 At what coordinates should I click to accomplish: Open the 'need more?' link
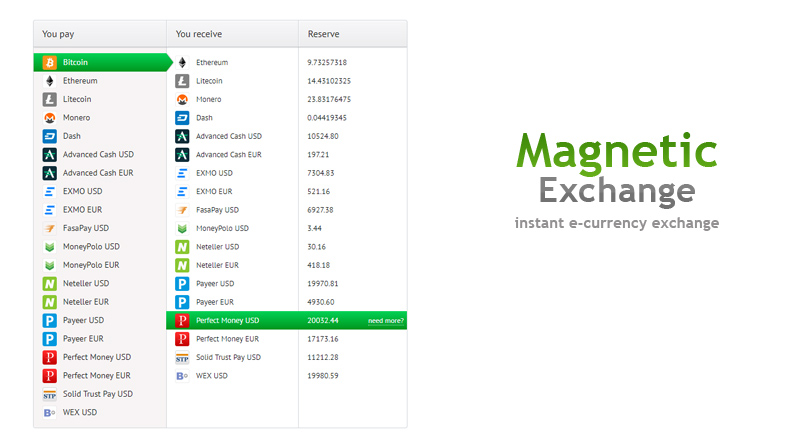tap(386, 320)
